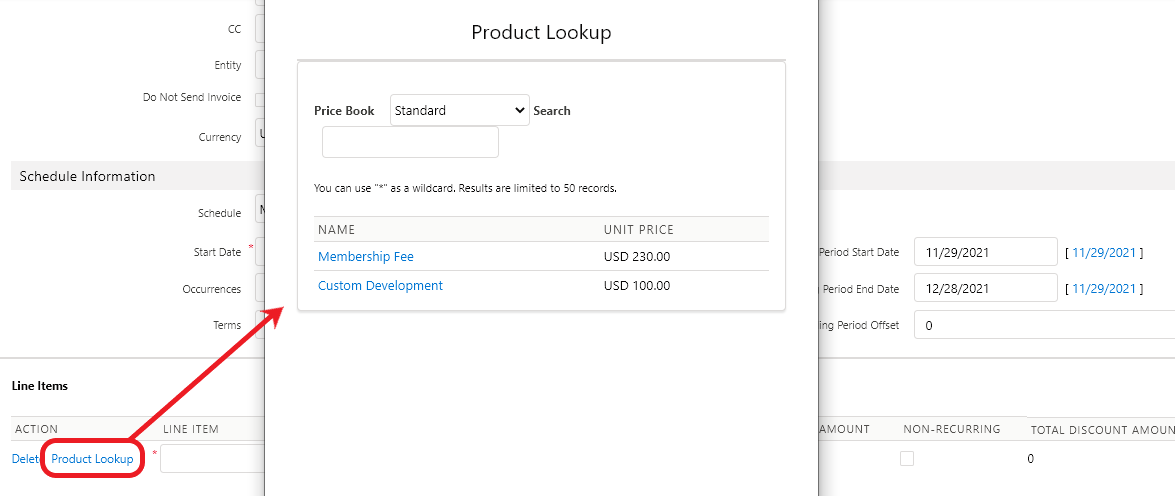Click the Period End Date field

click(x=986, y=289)
